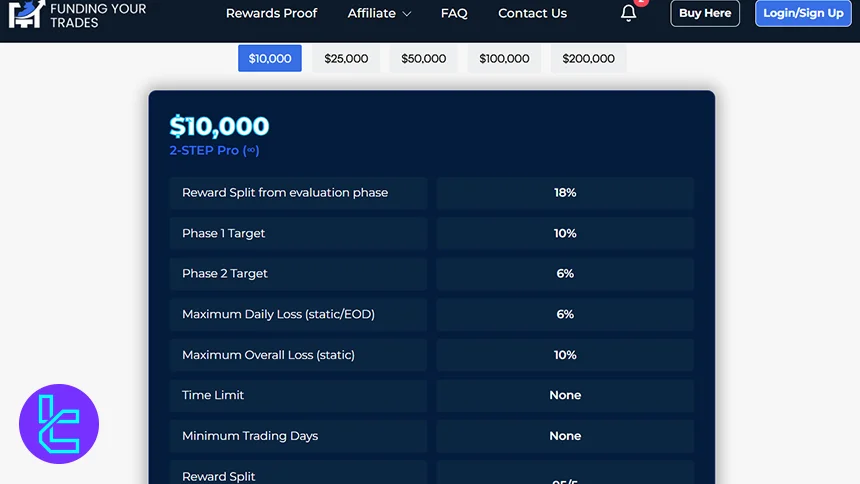The height and width of the screenshot is (484, 860).
Task: Click the Reward Split 18% value cell
Action: (565, 192)
